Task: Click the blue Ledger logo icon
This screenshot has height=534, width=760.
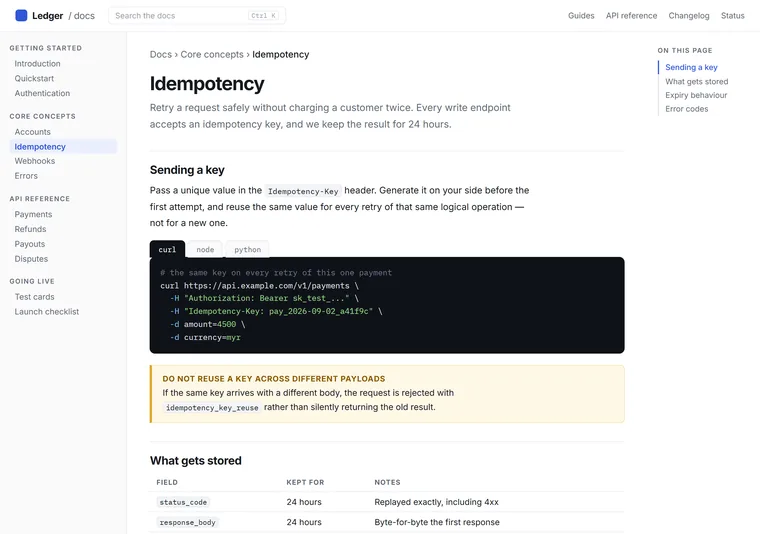Action: point(21,16)
